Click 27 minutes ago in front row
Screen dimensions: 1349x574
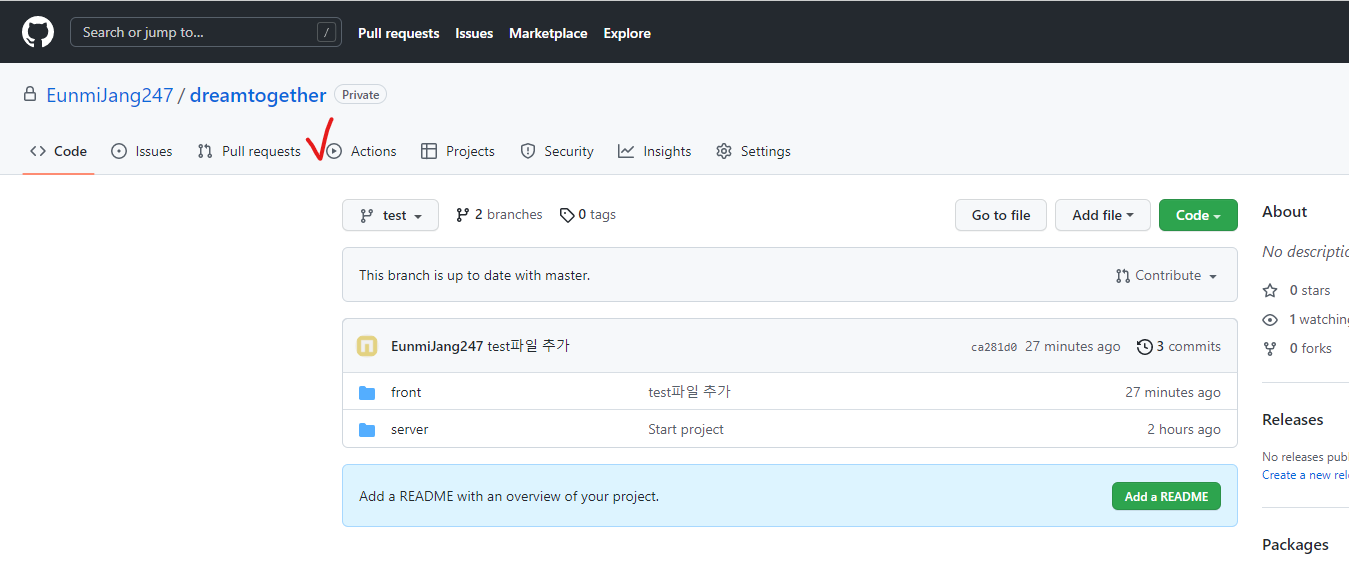click(1173, 392)
